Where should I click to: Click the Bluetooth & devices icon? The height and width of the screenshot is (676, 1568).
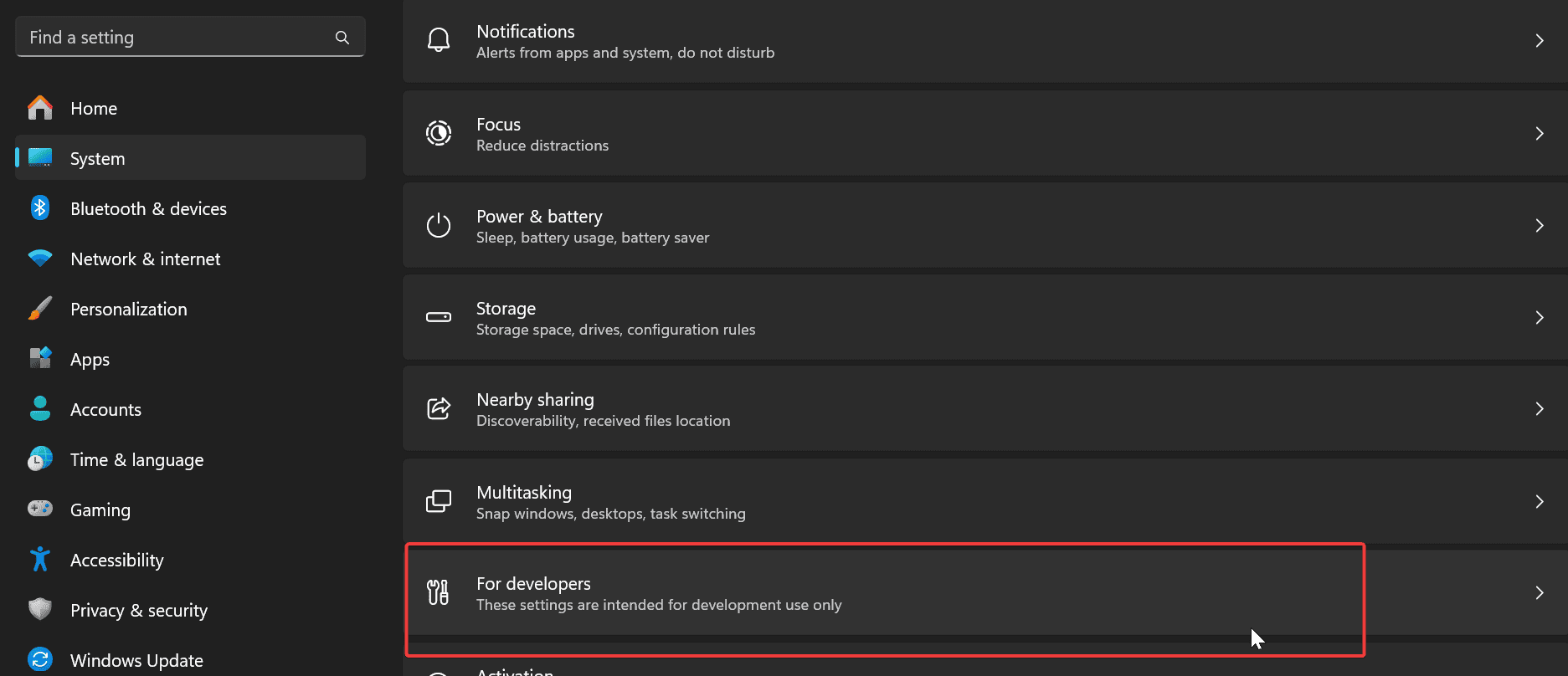[x=39, y=207]
